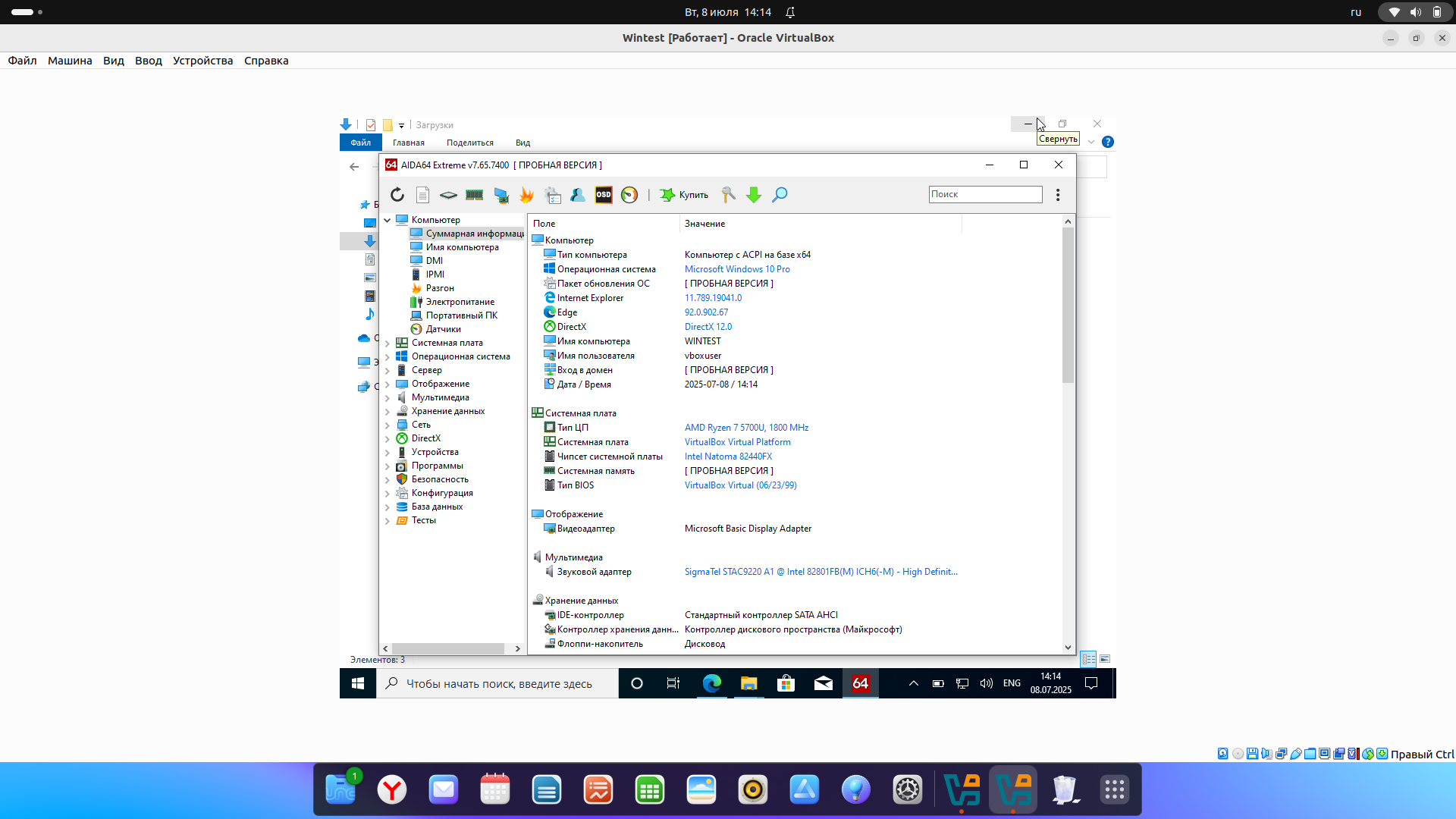1456x819 pixels.
Task: Open the AMD Ryzen 7 5700U link
Action: (x=746, y=428)
